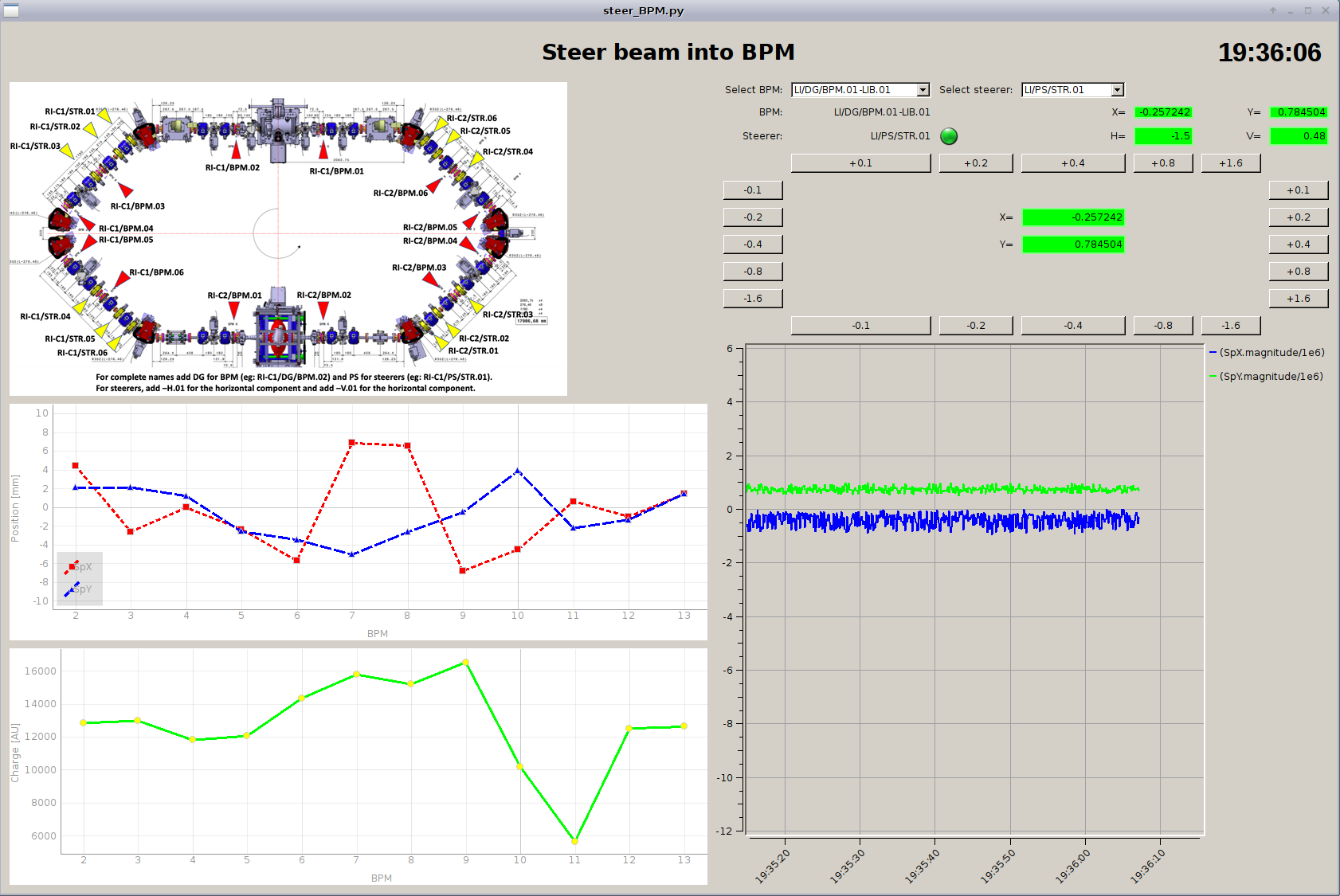Click the large central Y= readout field
This screenshot has width=1340, height=896.
tap(1072, 245)
